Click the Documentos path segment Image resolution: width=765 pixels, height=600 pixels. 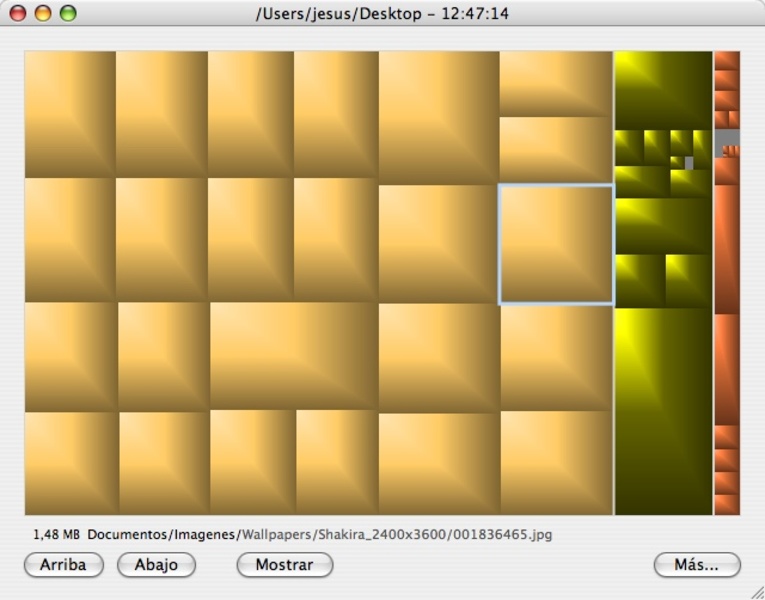pyautogui.click(x=127, y=535)
